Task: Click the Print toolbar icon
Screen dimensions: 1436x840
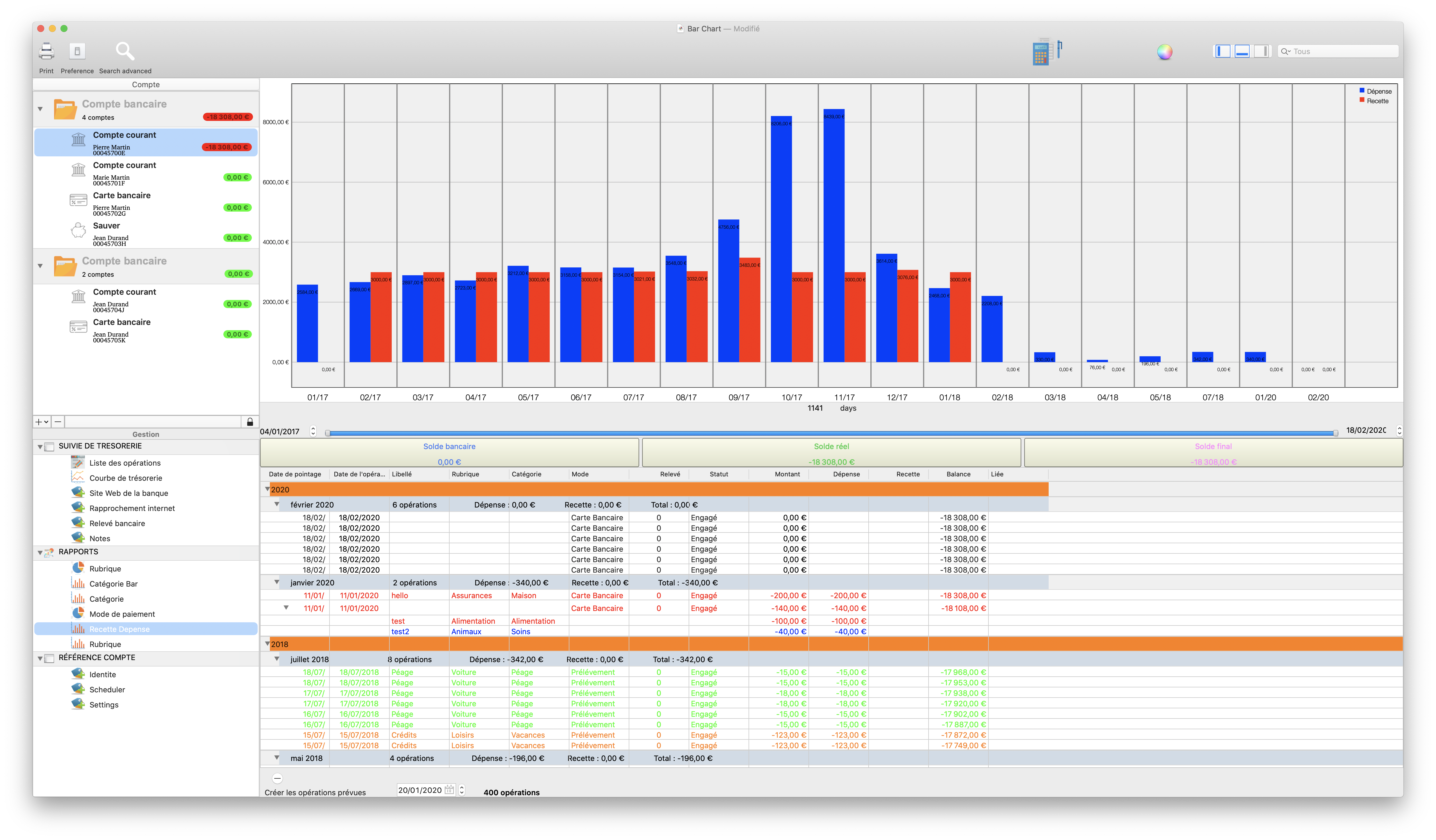Action: coord(46,52)
